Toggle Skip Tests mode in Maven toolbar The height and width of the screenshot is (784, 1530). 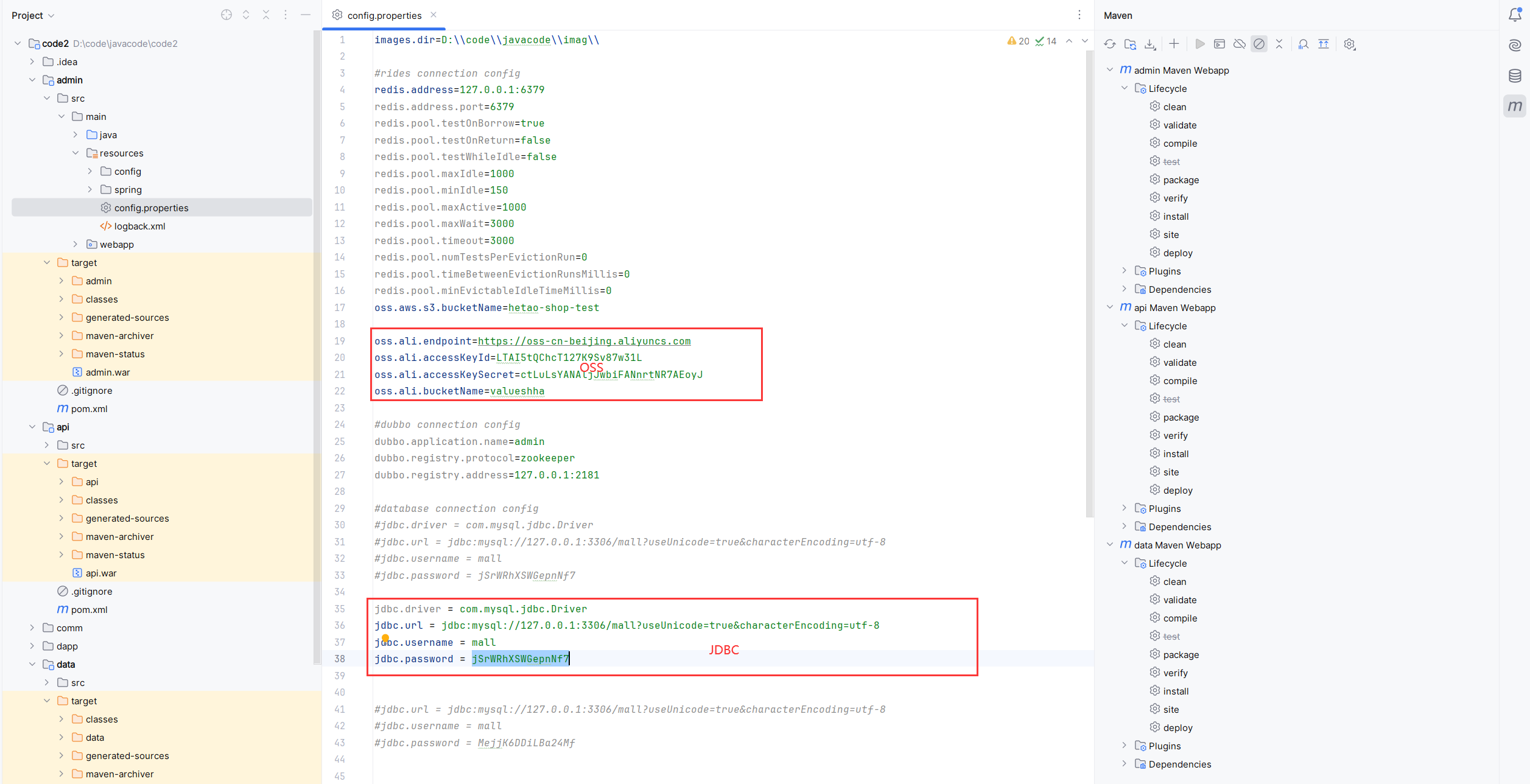(x=1259, y=44)
